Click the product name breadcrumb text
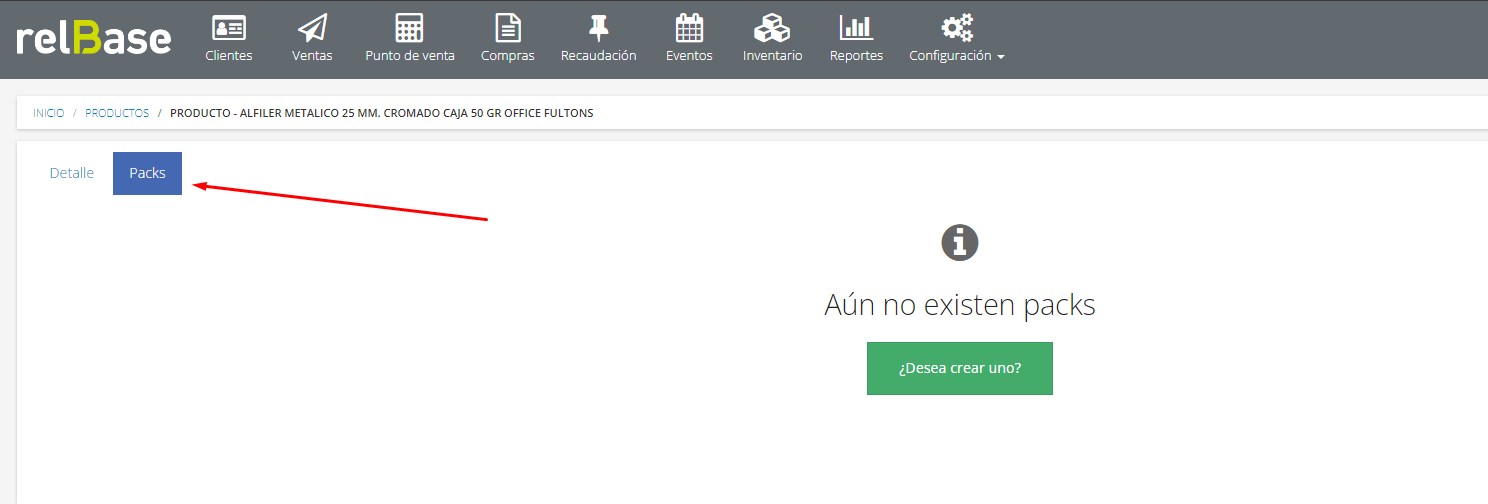 382,113
